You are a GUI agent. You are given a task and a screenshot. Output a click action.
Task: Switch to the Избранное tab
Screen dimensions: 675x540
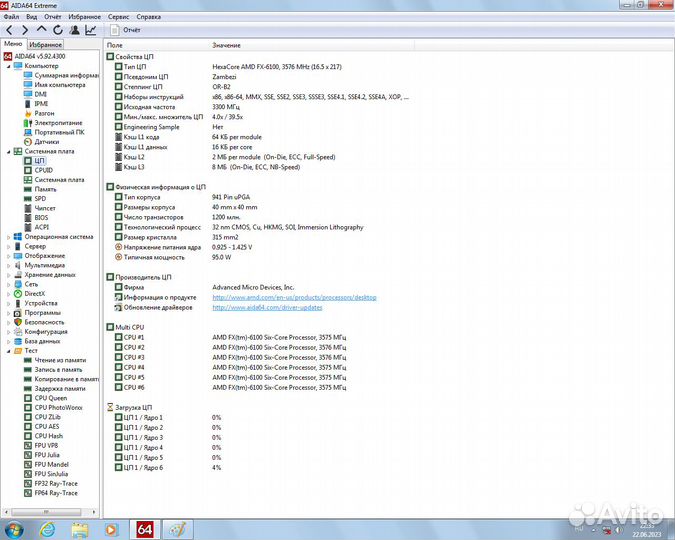coord(46,44)
